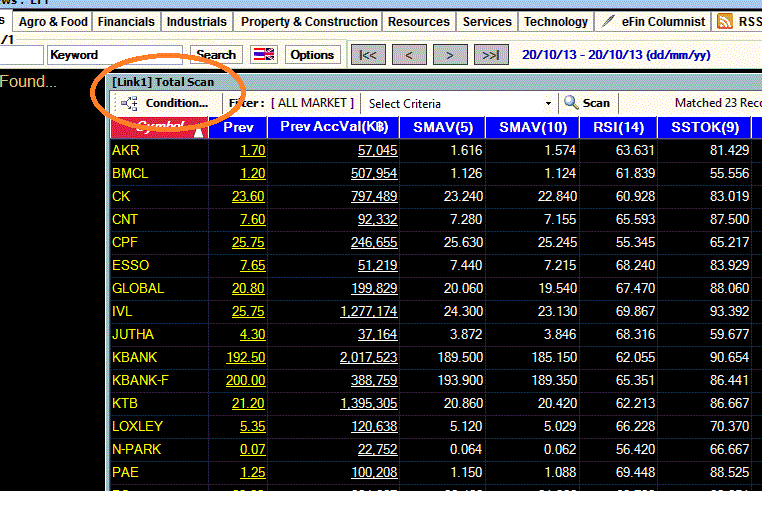The image size is (762, 530).
Task: Click the RSS feed icon
Action: (725, 22)
